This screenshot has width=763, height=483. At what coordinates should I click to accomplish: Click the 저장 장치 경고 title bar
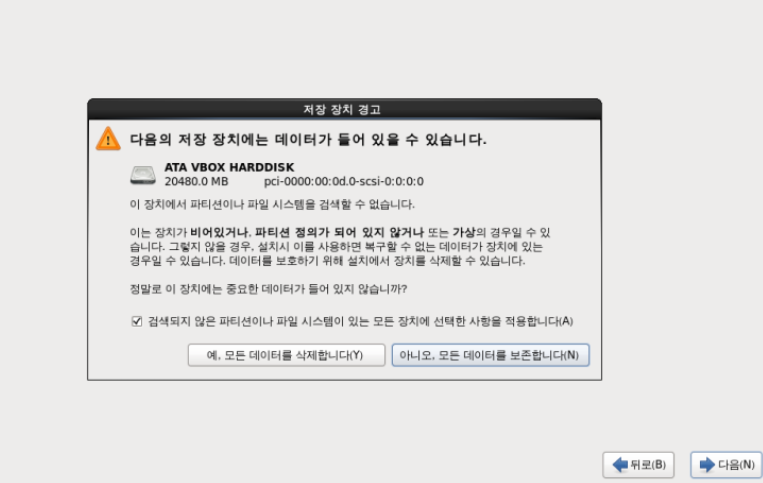345,109
